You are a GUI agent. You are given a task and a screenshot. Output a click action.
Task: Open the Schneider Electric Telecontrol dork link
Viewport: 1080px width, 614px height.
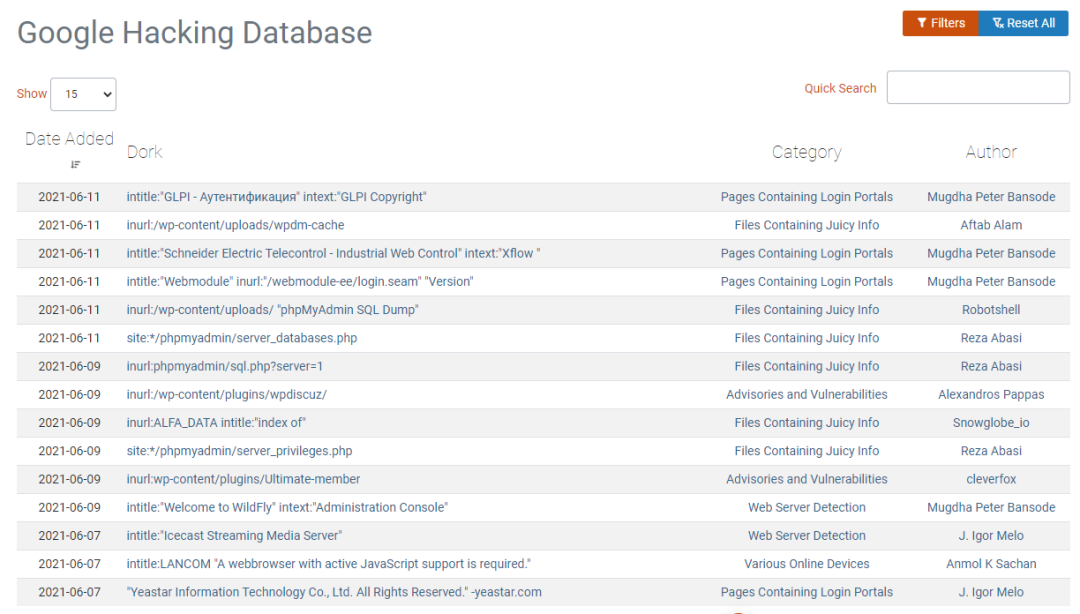(x=333, y=254)
